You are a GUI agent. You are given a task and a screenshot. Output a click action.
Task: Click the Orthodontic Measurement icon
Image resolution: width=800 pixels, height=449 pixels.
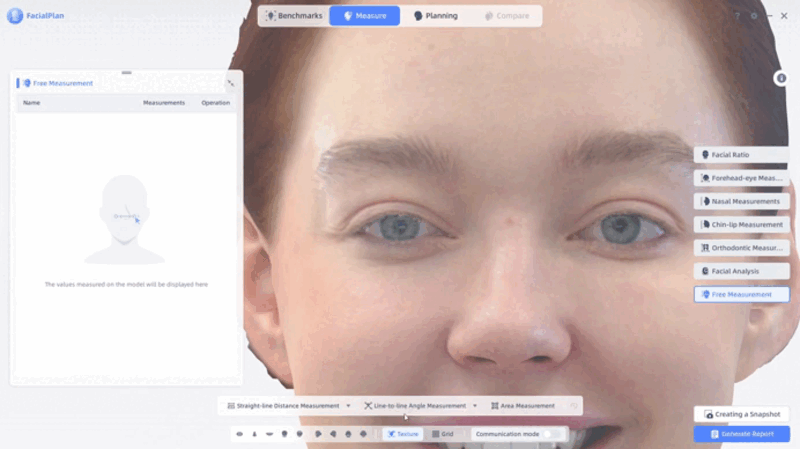click(x=705, y=247)
